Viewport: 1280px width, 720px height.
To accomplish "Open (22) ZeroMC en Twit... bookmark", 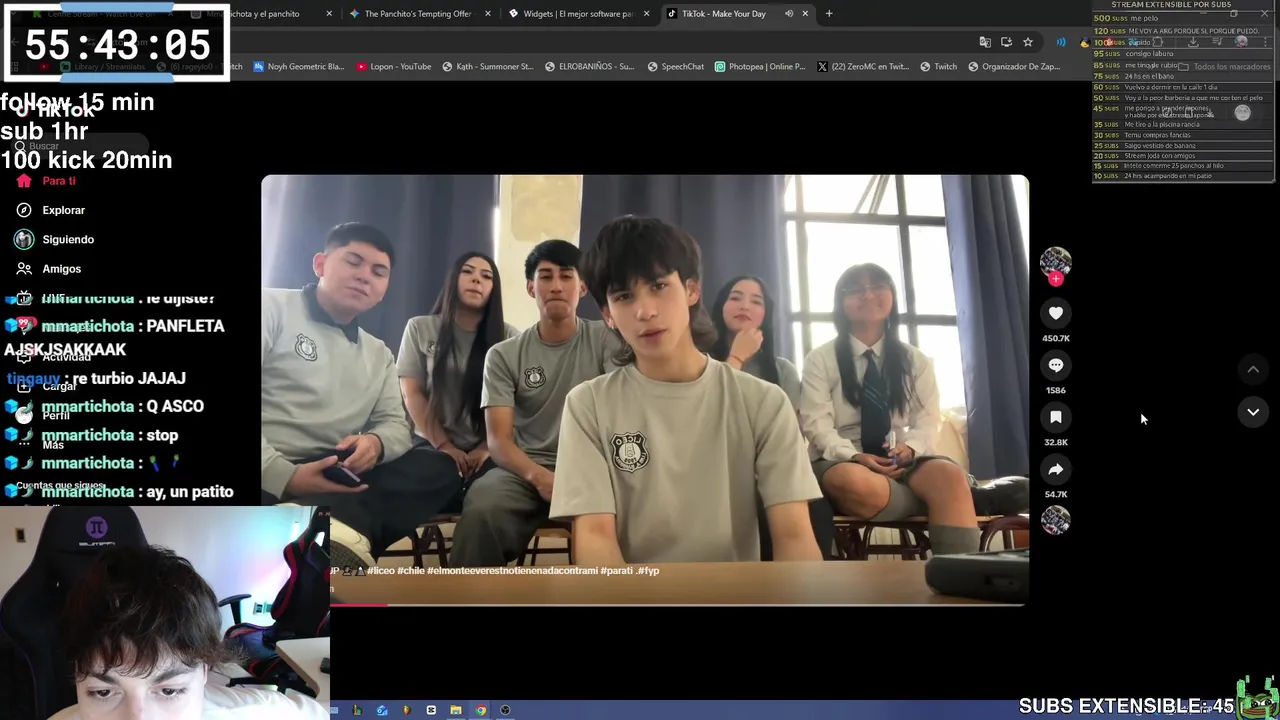I will [862, 67].
